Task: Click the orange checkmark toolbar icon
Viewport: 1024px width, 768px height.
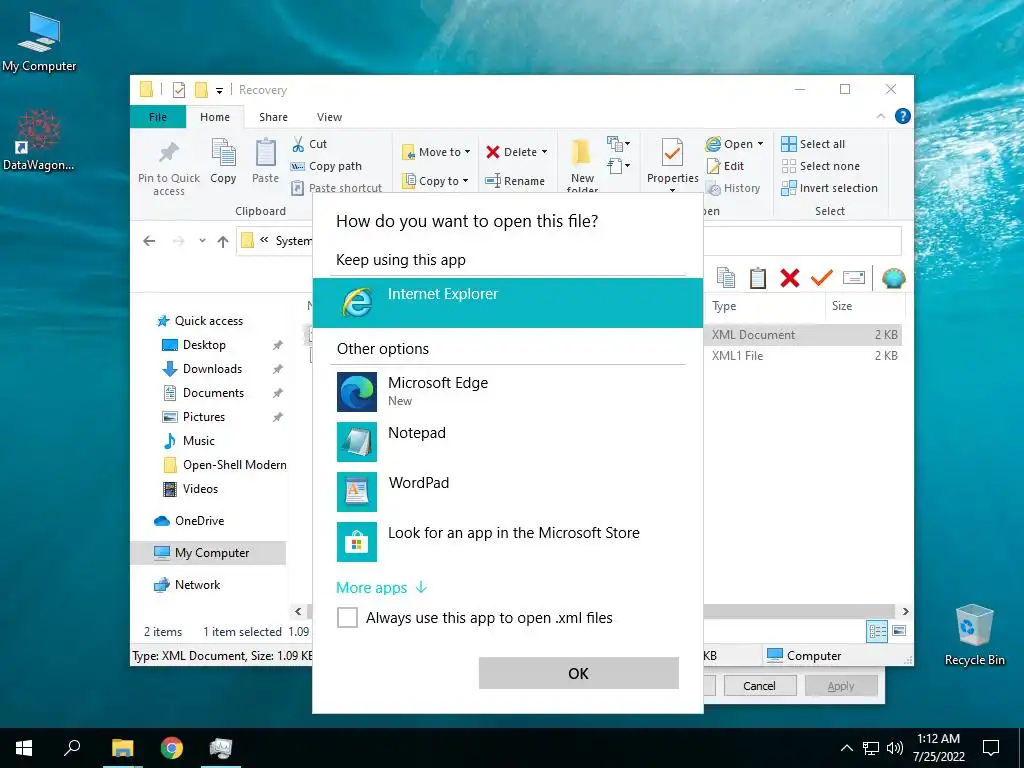Action: 822,278
